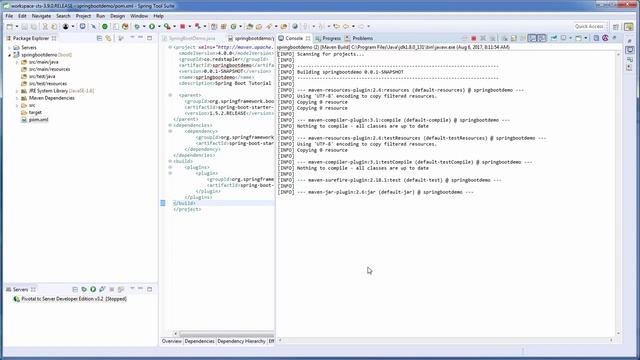Image resolution: width=640 pixels, height=360 pixels.
Task: Open Package Explorer view menu arrow
Action: tap(132, 38)
